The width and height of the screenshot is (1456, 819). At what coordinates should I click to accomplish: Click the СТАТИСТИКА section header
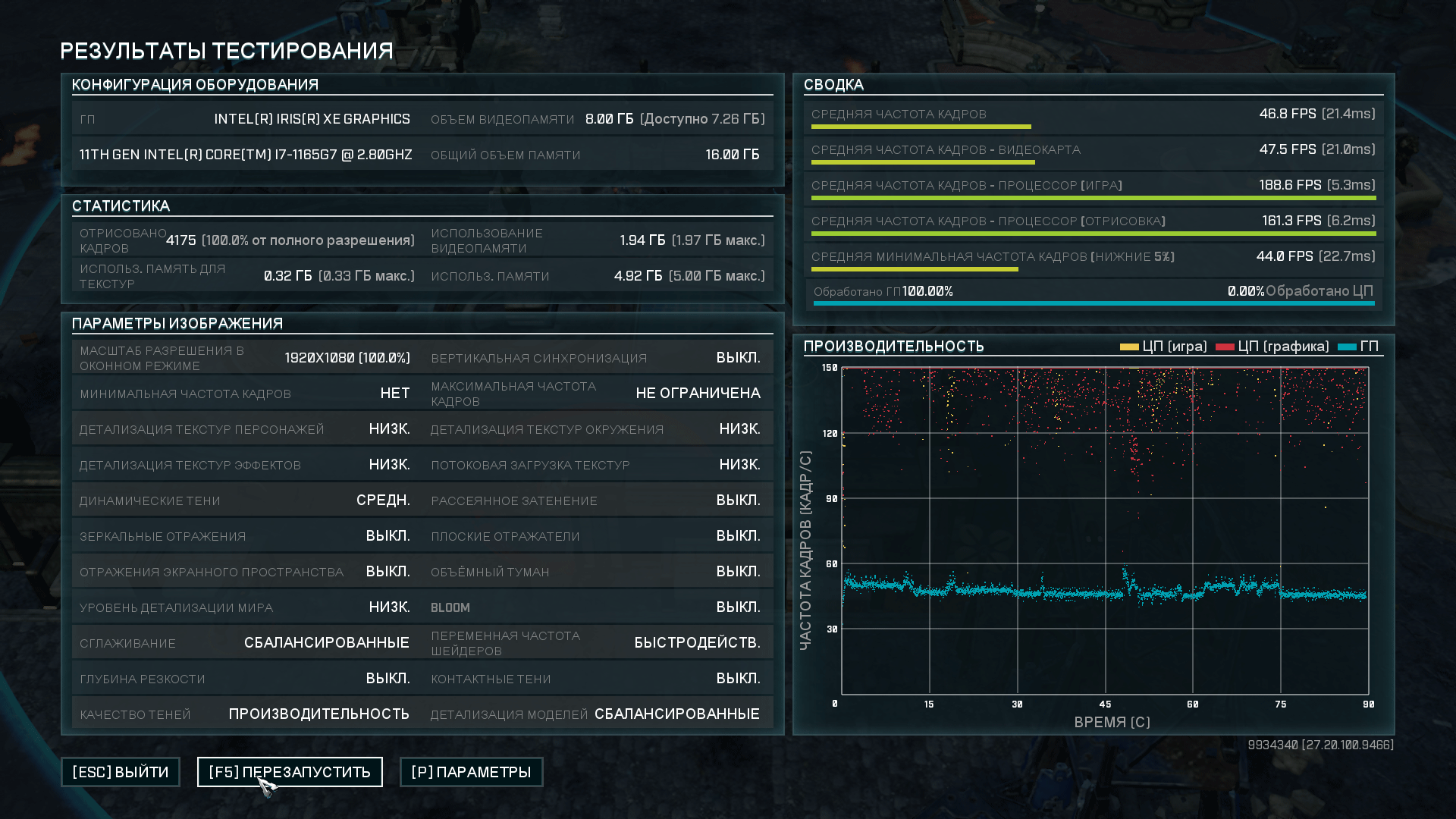[121, 206]
